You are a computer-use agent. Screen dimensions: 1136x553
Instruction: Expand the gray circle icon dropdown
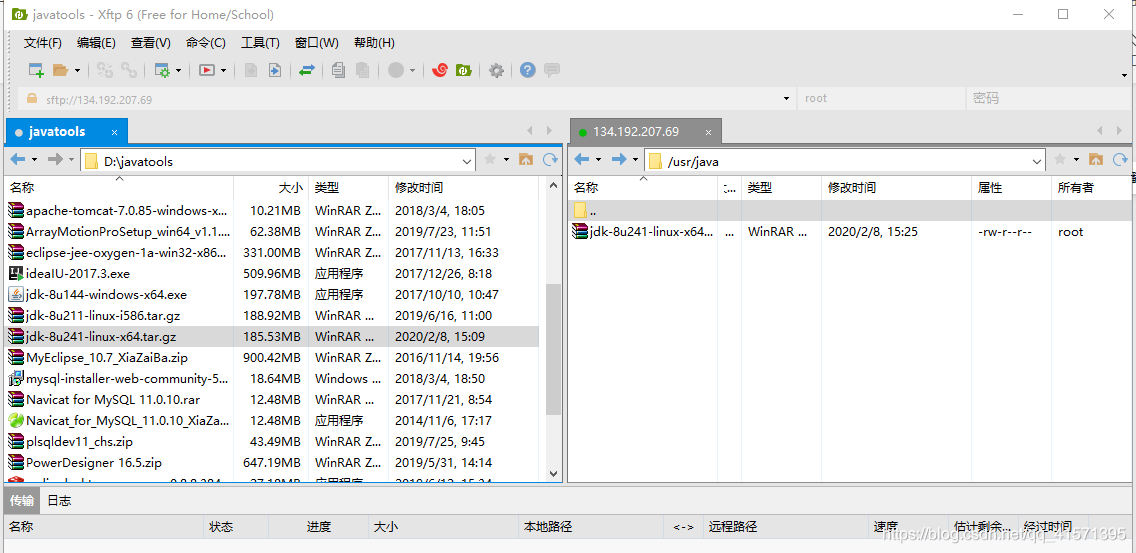[x=413, y=70]
